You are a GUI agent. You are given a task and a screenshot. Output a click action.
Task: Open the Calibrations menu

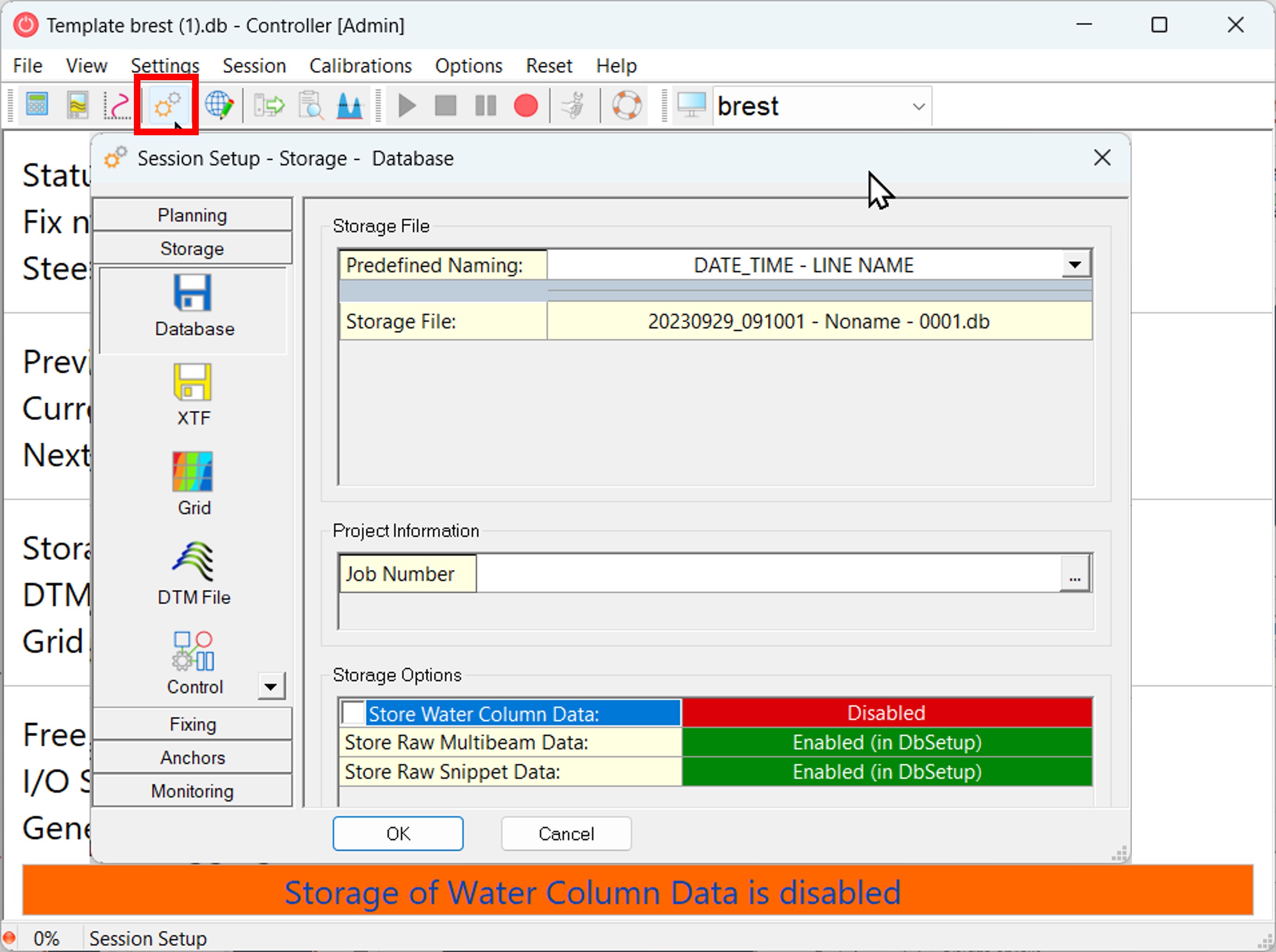click(x=360, y=66)
